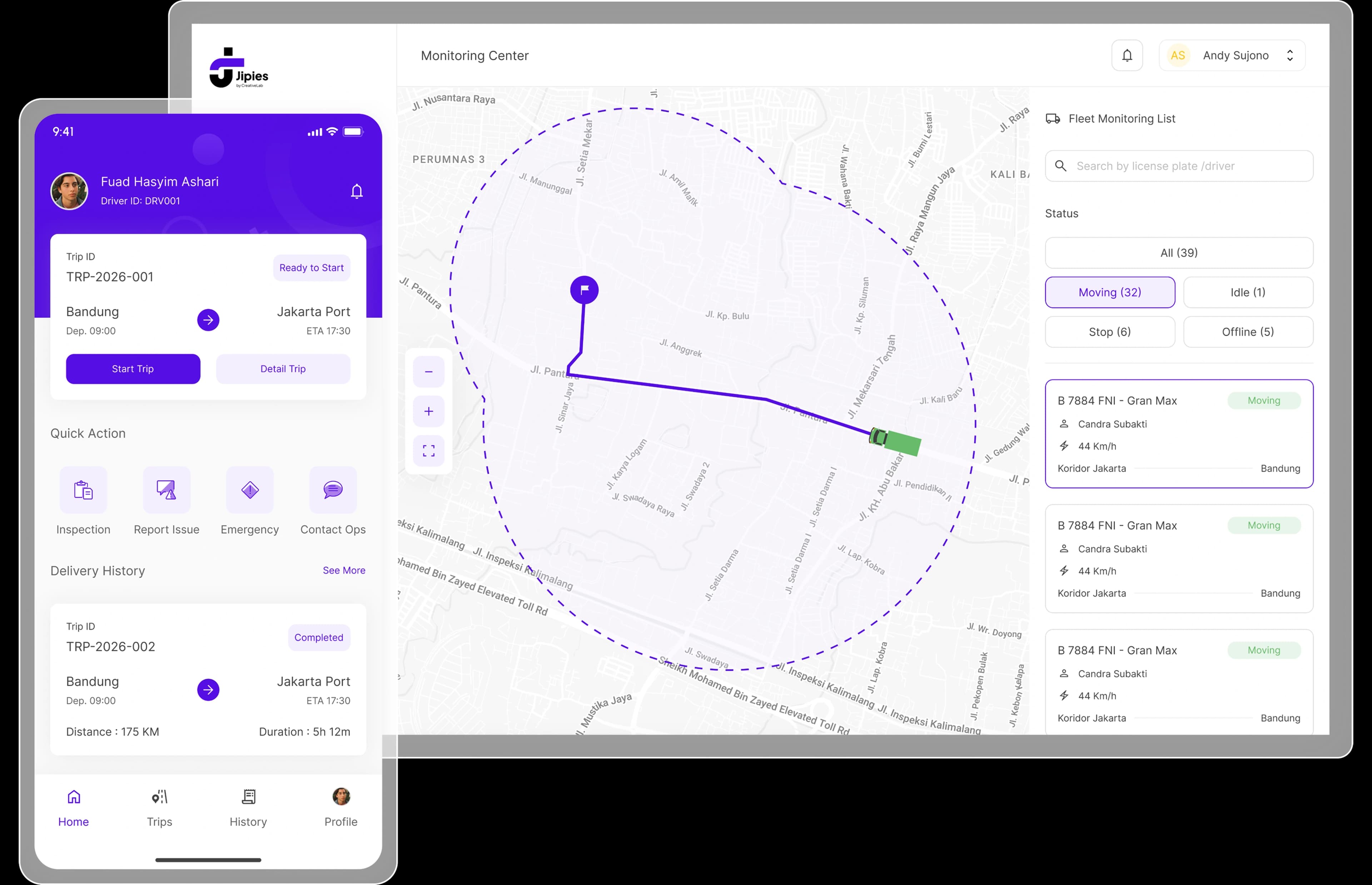The image size is (1372, 885).
Task: Filter fleet by Moving (32)
Action: click(1110, 293)
